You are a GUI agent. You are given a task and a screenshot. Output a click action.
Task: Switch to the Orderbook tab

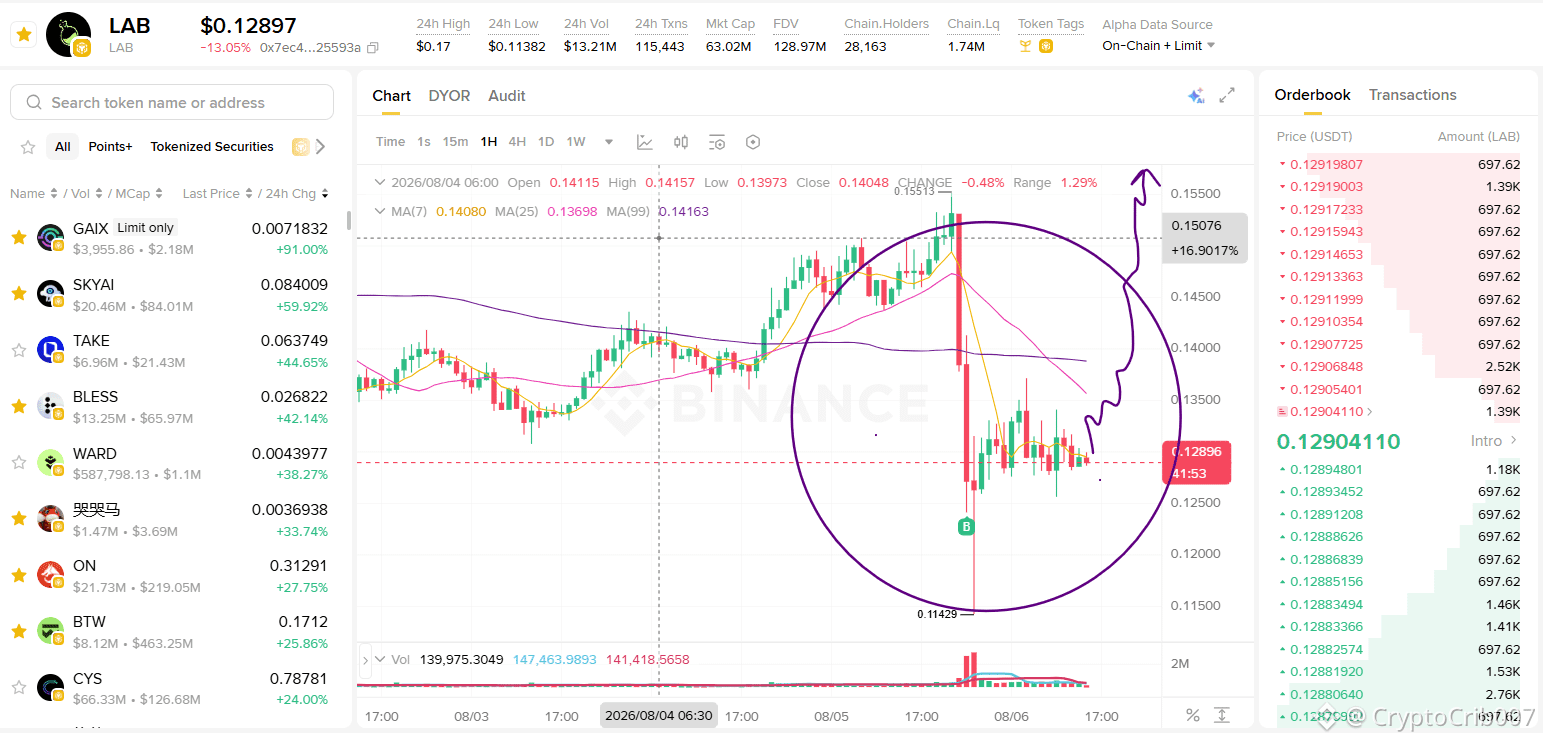(1312, 95)
